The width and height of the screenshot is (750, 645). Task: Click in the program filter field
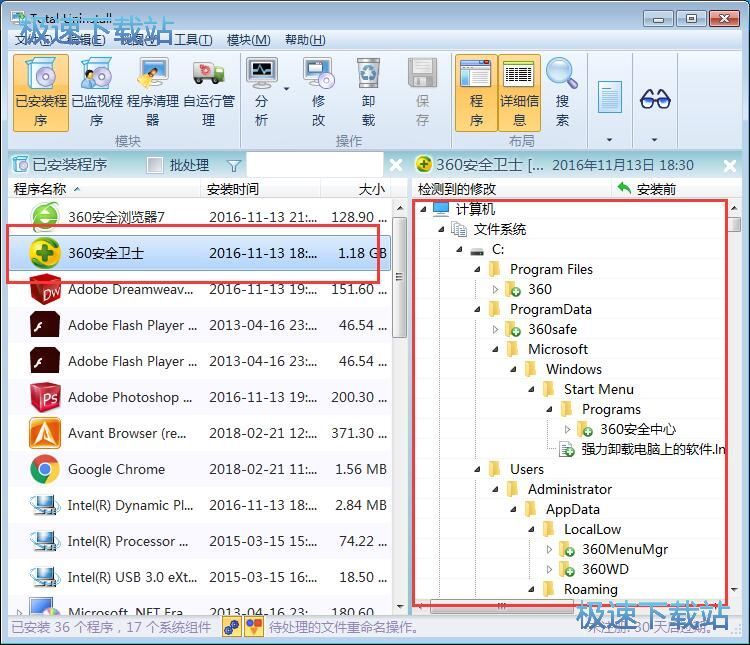click(x=315, y=165)
